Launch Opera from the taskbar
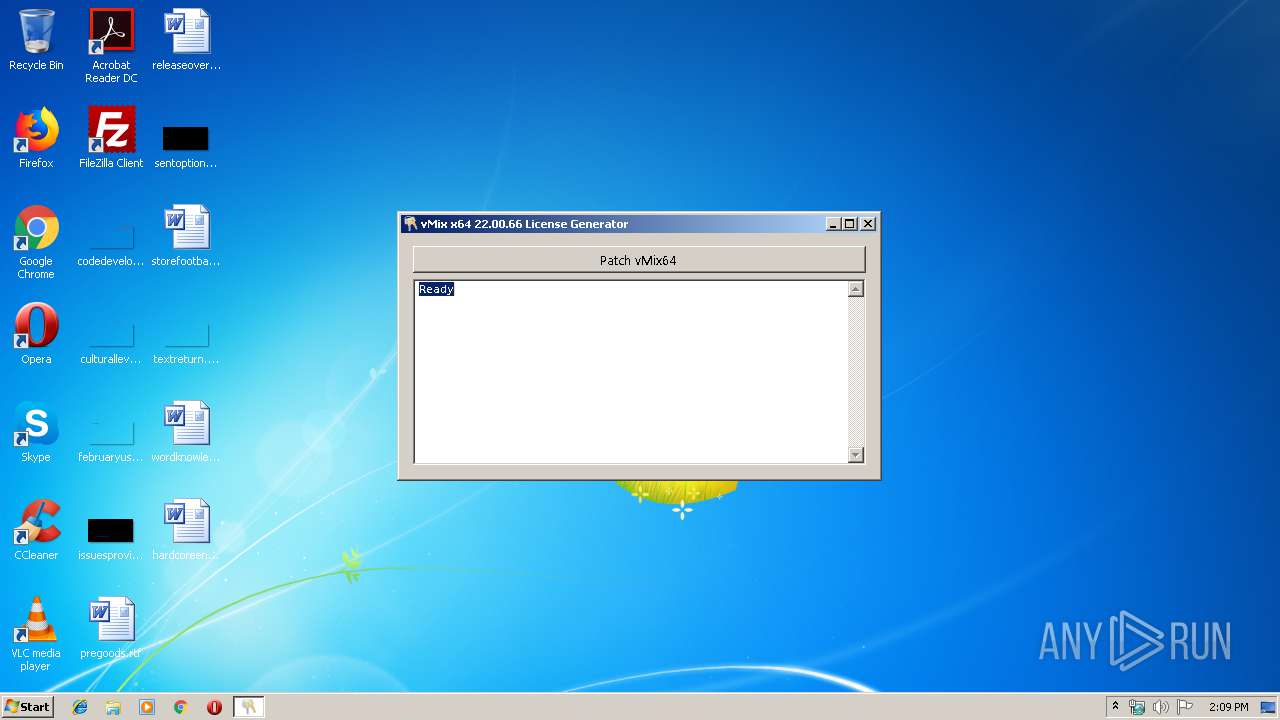Image resolution: width=1280 pixels, height=720 pixels. pyautogui.click(x=214, y=707)
